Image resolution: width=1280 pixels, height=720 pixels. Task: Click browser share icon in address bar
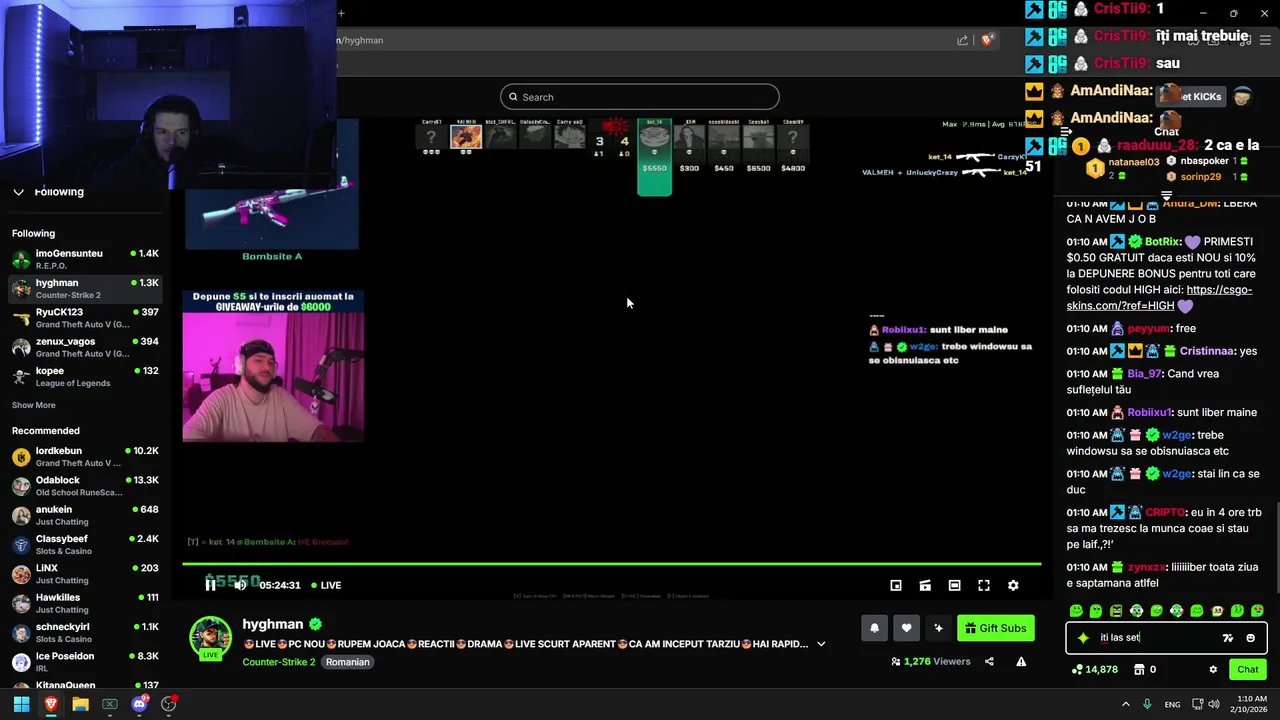[962, 40]
